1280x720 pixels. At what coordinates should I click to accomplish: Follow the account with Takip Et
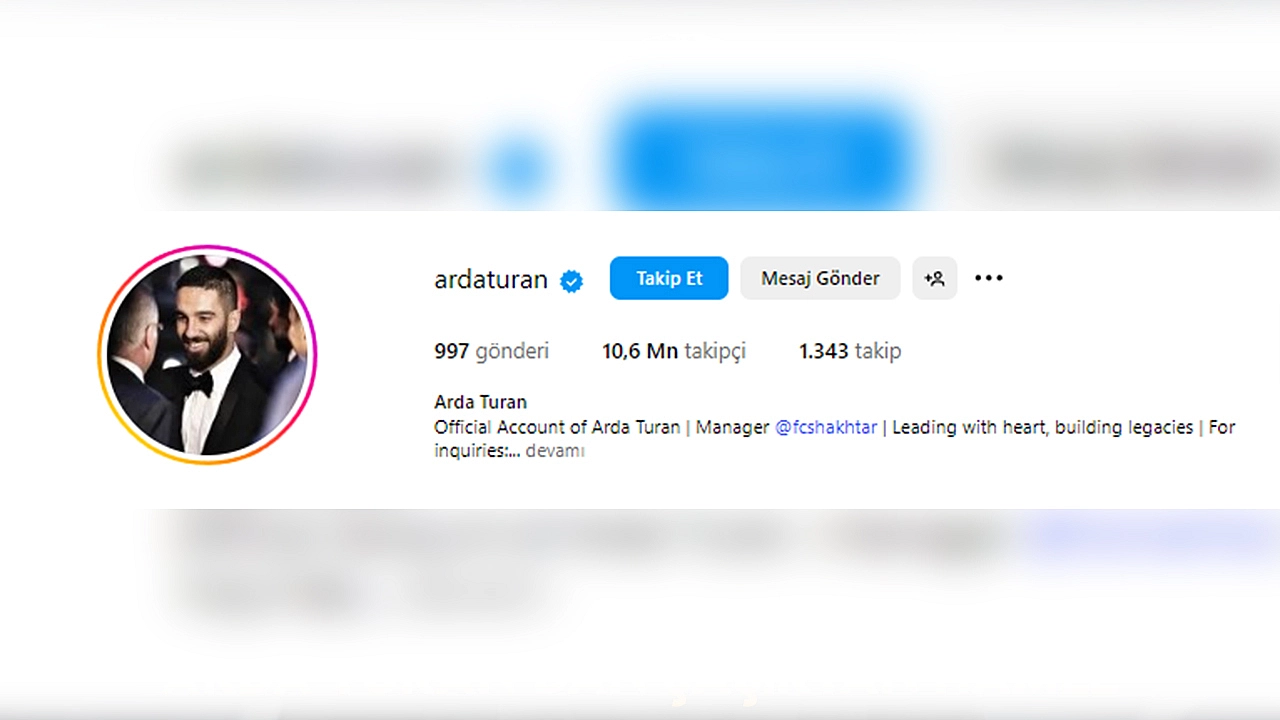click(x=669, y=278)
